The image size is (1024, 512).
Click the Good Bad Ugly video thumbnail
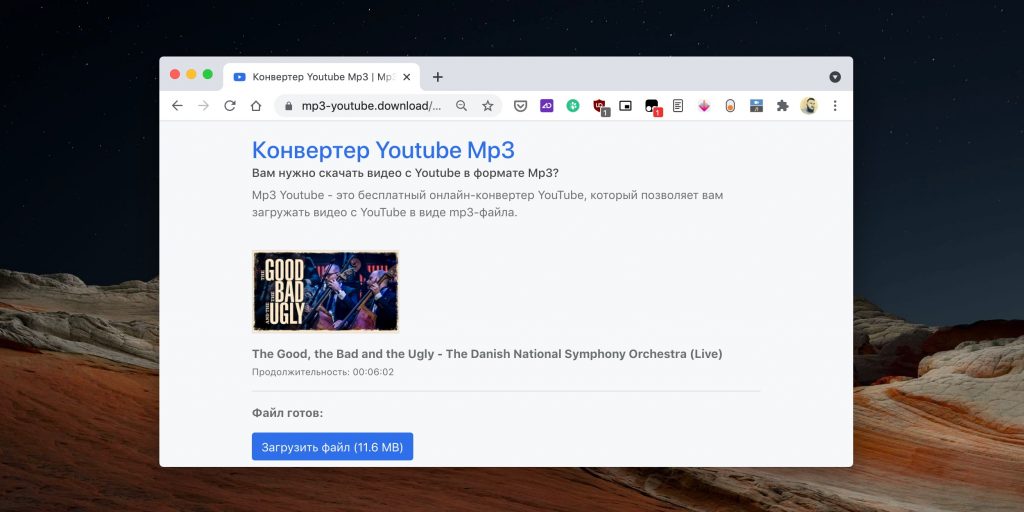click(x=325, y=291)
